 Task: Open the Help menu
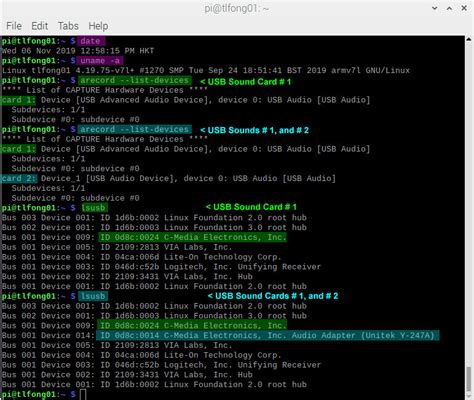[x=98, y=26]
